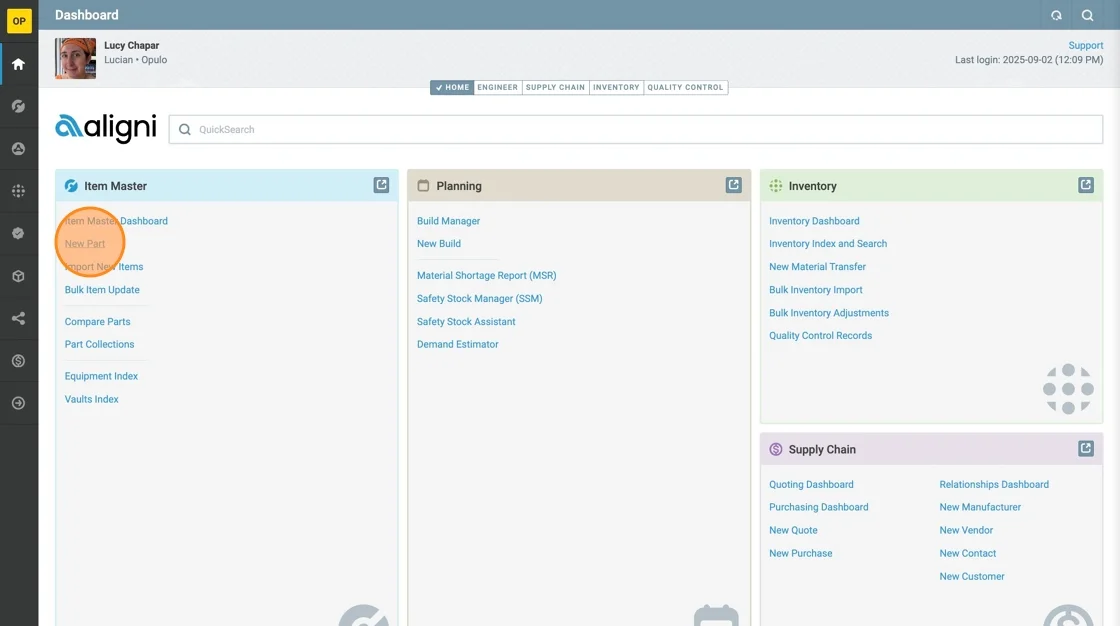This screenshot has width=1120, height=626.
Task: Open the Support link
Action: coord(1085,46)
